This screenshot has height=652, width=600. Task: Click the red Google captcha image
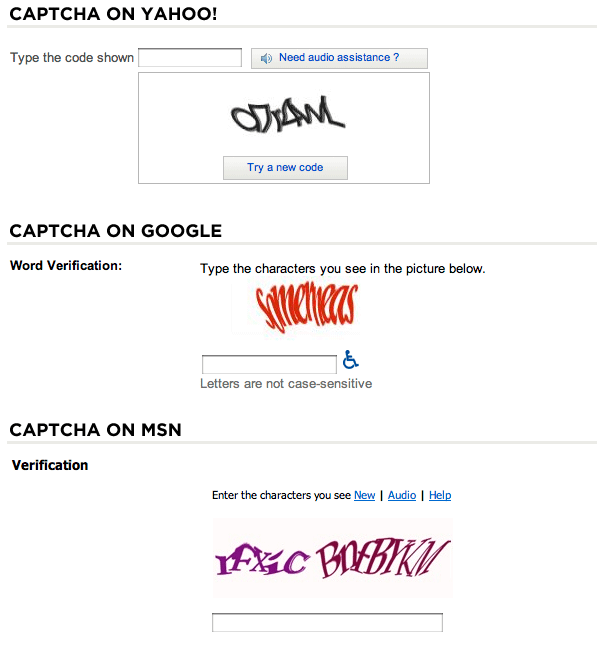[x=306, y=307]
